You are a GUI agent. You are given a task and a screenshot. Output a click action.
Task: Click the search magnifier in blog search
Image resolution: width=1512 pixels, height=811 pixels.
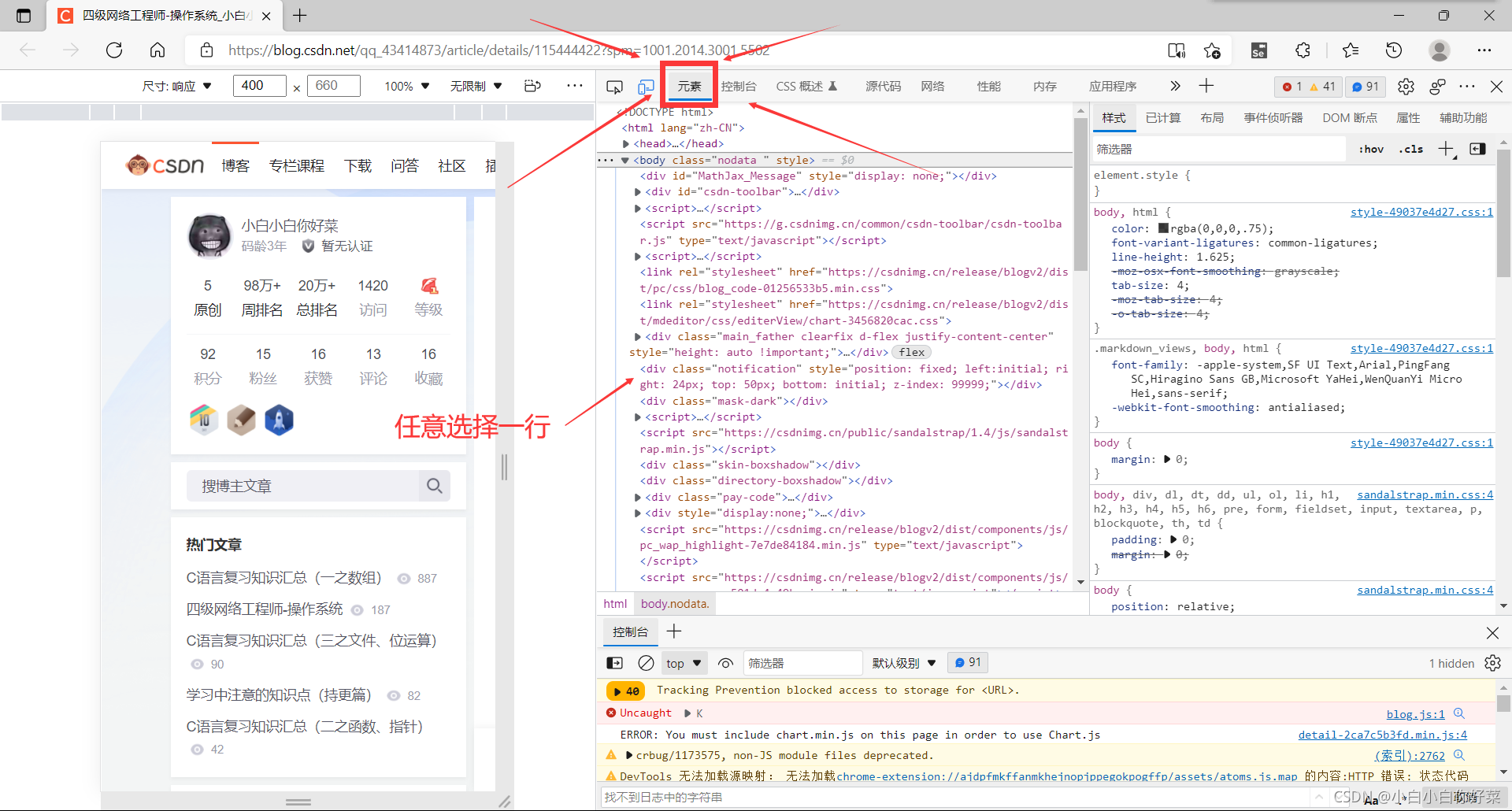(x=434, y=486)
